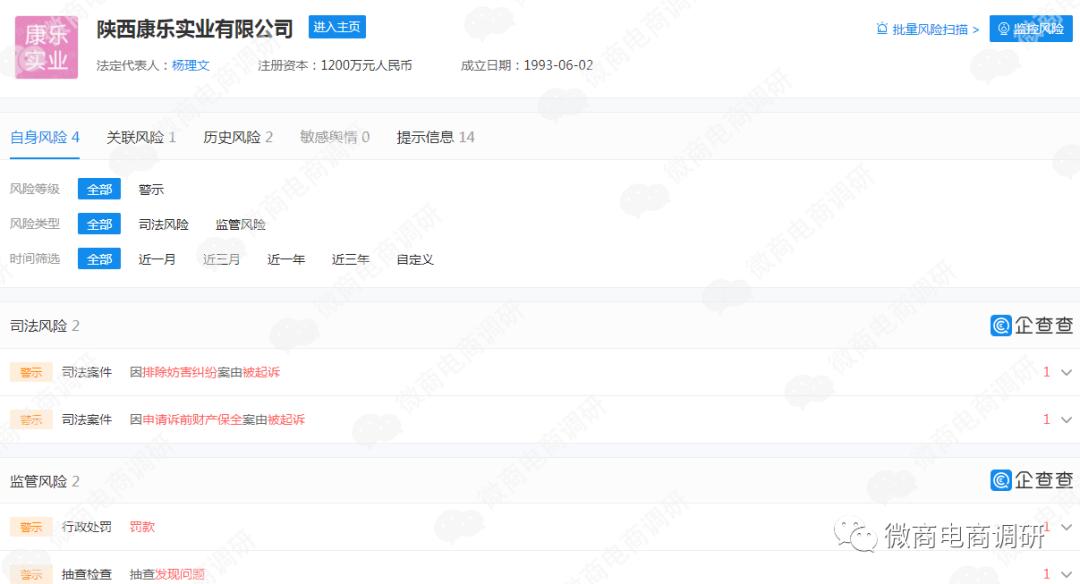1080x584 pixels.
Task: Click the 监控风险 monitor button
Action: click(x=1031, y=28)
